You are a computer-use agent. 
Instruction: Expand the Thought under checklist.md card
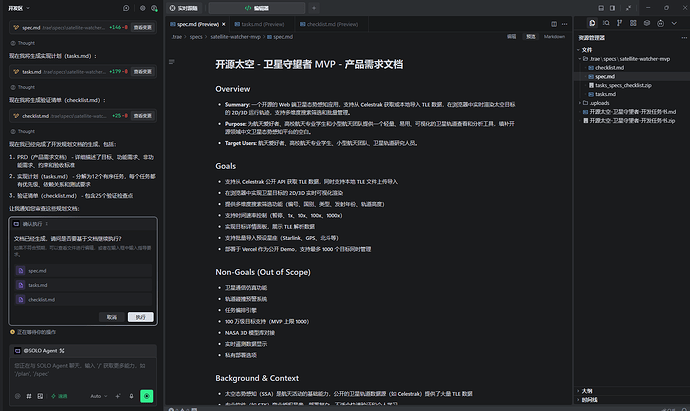(22, 131)
